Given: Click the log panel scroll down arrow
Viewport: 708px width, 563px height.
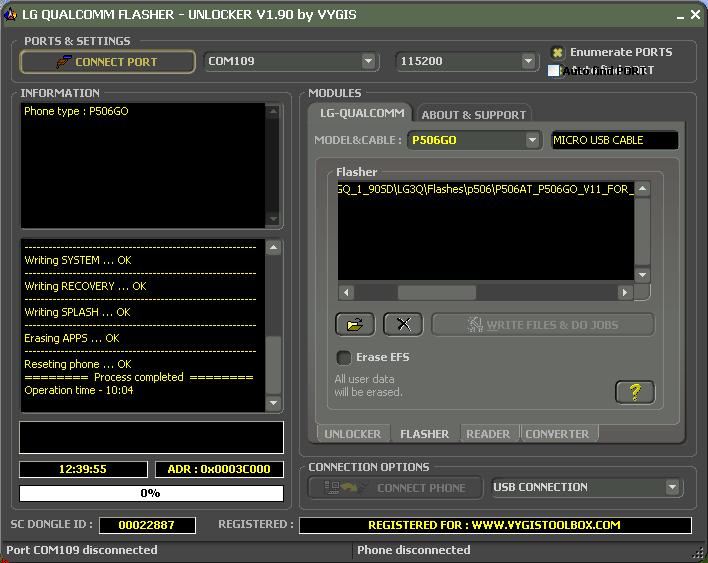Looking at the screenshot, I should point(273,403).
